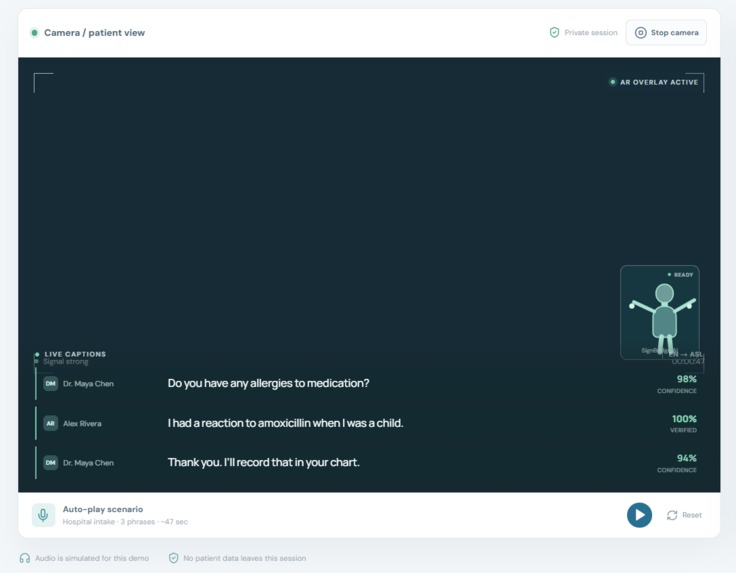
Task: Open the ASL signing avatar thumbnail
Action: (659, 313)
